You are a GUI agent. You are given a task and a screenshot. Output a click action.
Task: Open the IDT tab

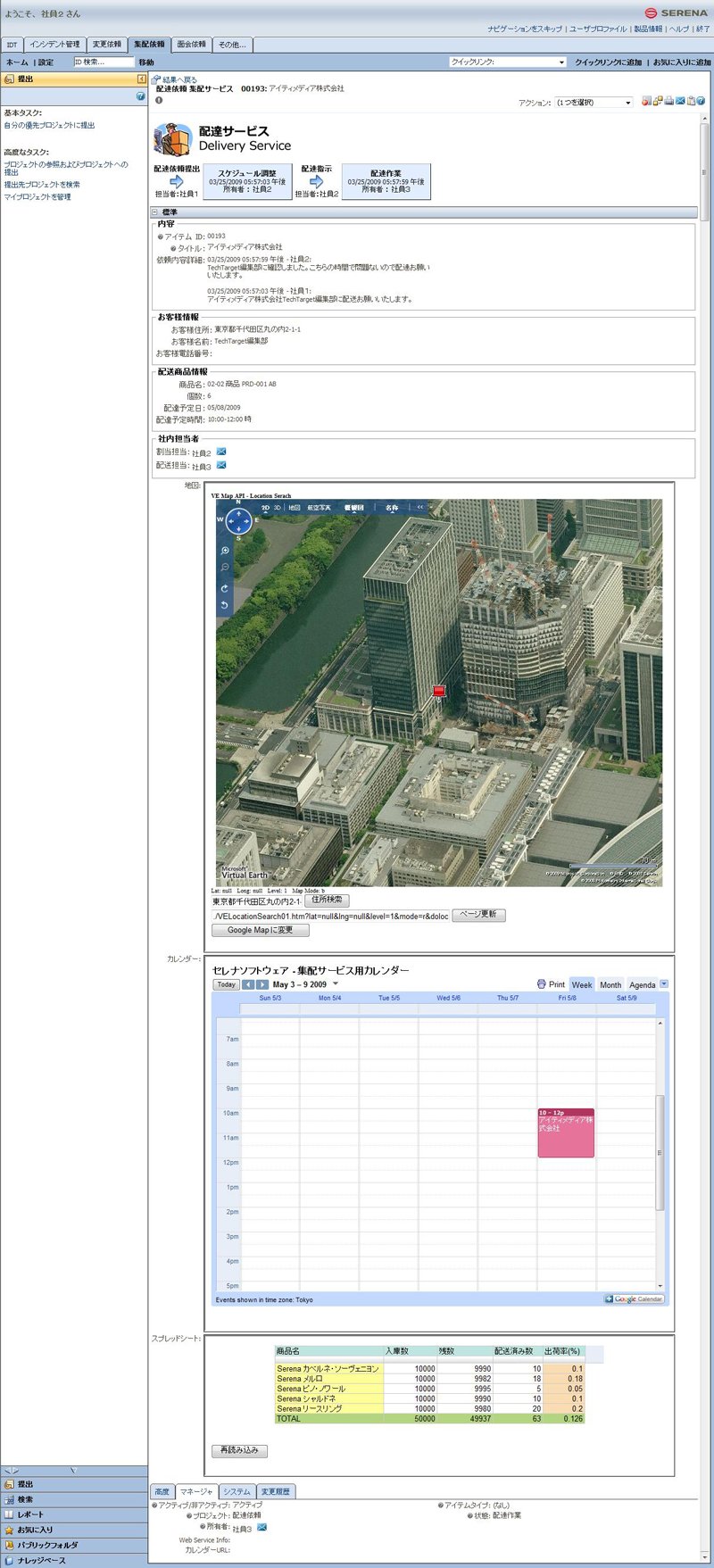[12, 45]
